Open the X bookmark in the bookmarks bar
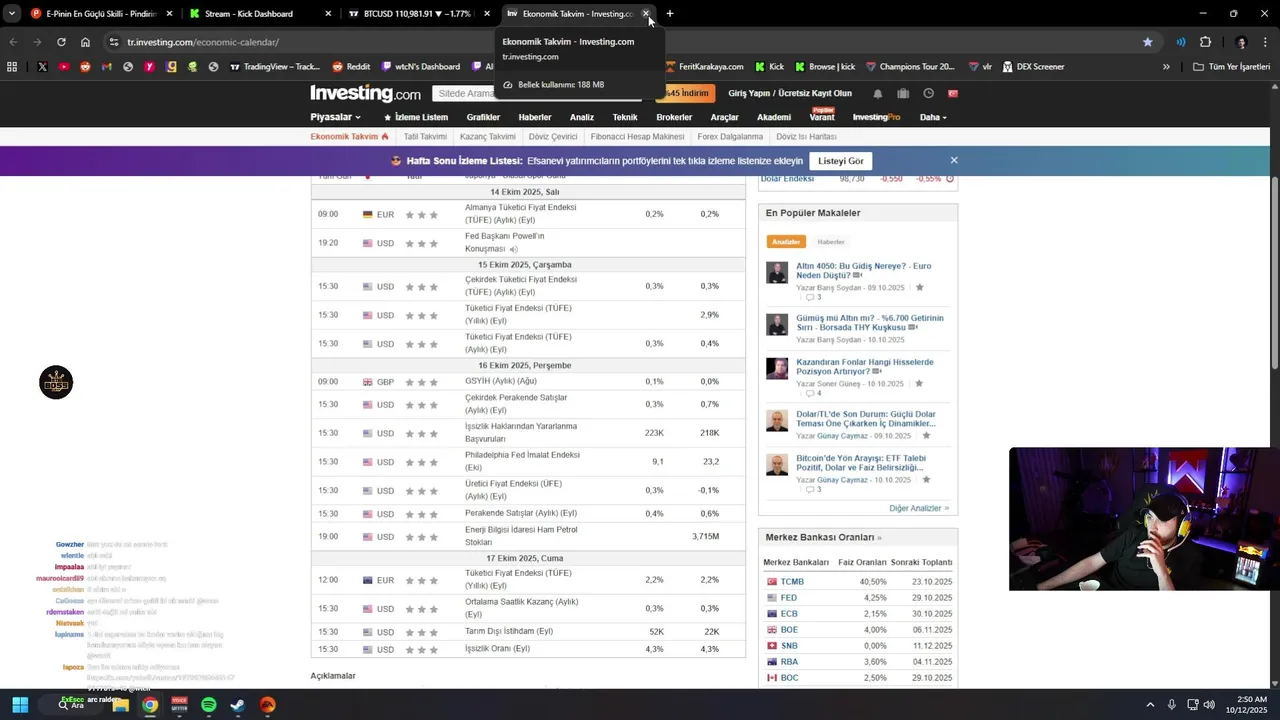Screen dimensions: 1280x720 tap(42, 67)
